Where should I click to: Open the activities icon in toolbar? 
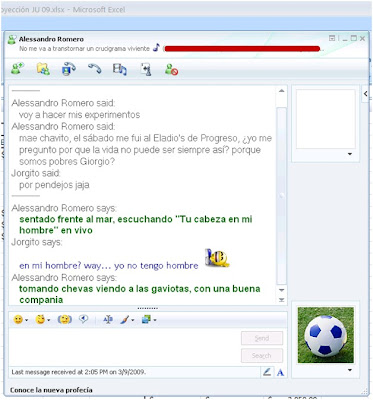click(120, 69)
